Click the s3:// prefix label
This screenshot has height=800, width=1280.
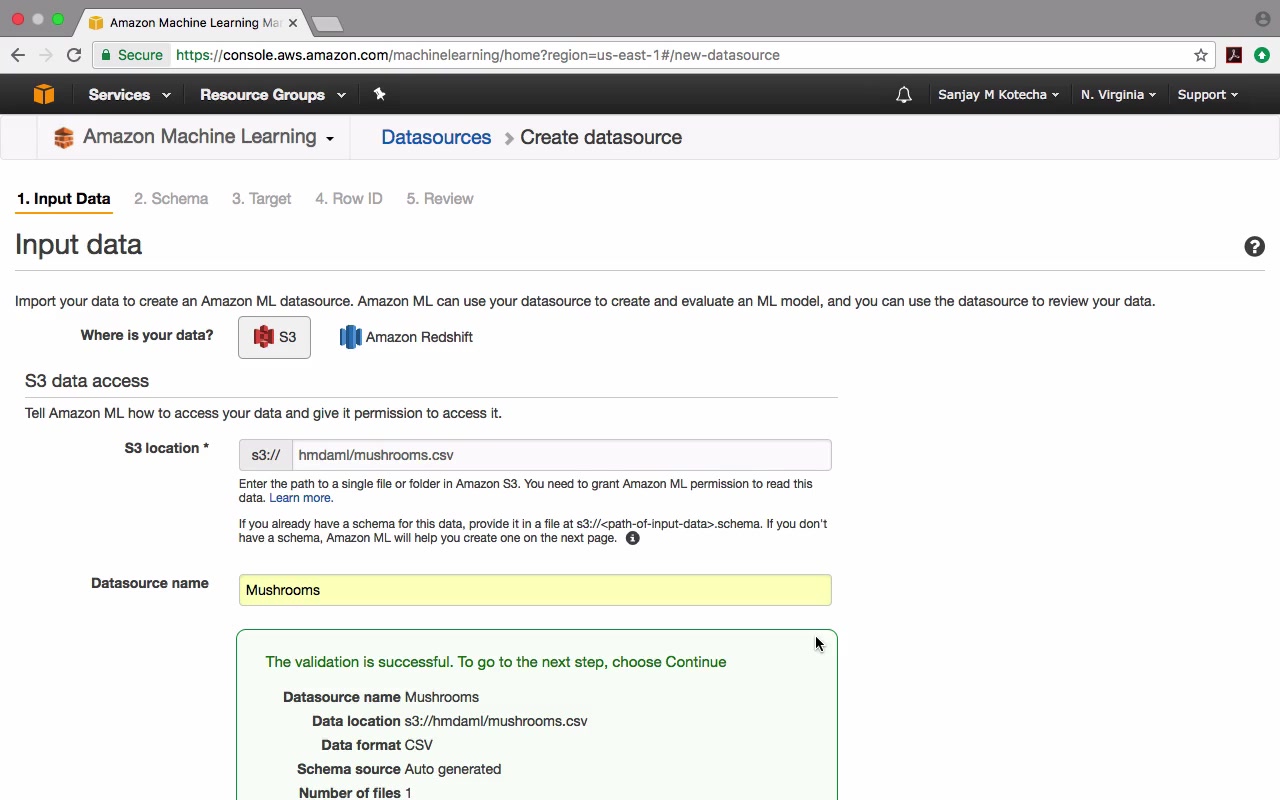tap(266, 455)
